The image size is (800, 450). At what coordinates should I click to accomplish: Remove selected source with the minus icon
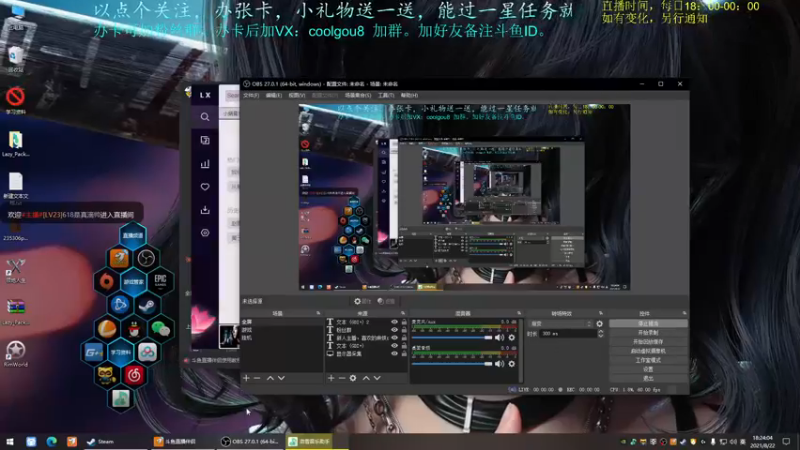tap(342, 378)
